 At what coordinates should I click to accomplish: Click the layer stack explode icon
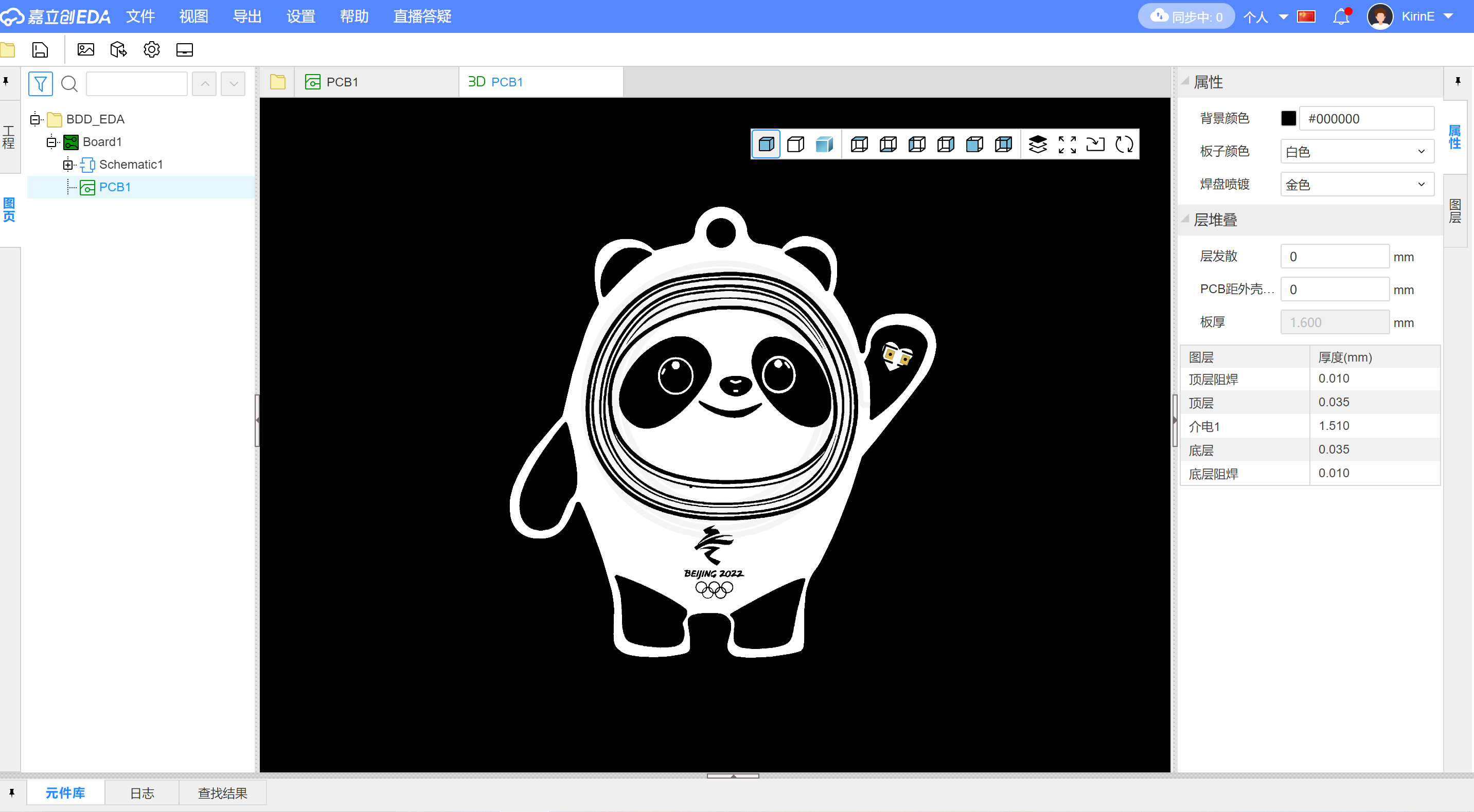[x=1037, y=144]
